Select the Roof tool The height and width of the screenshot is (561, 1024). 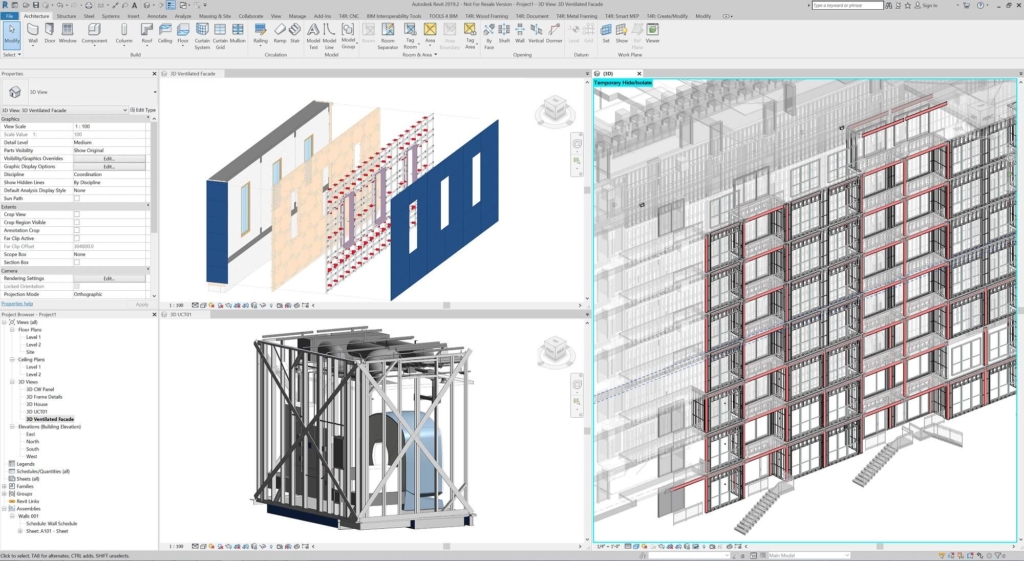click(x=147, y=33)
